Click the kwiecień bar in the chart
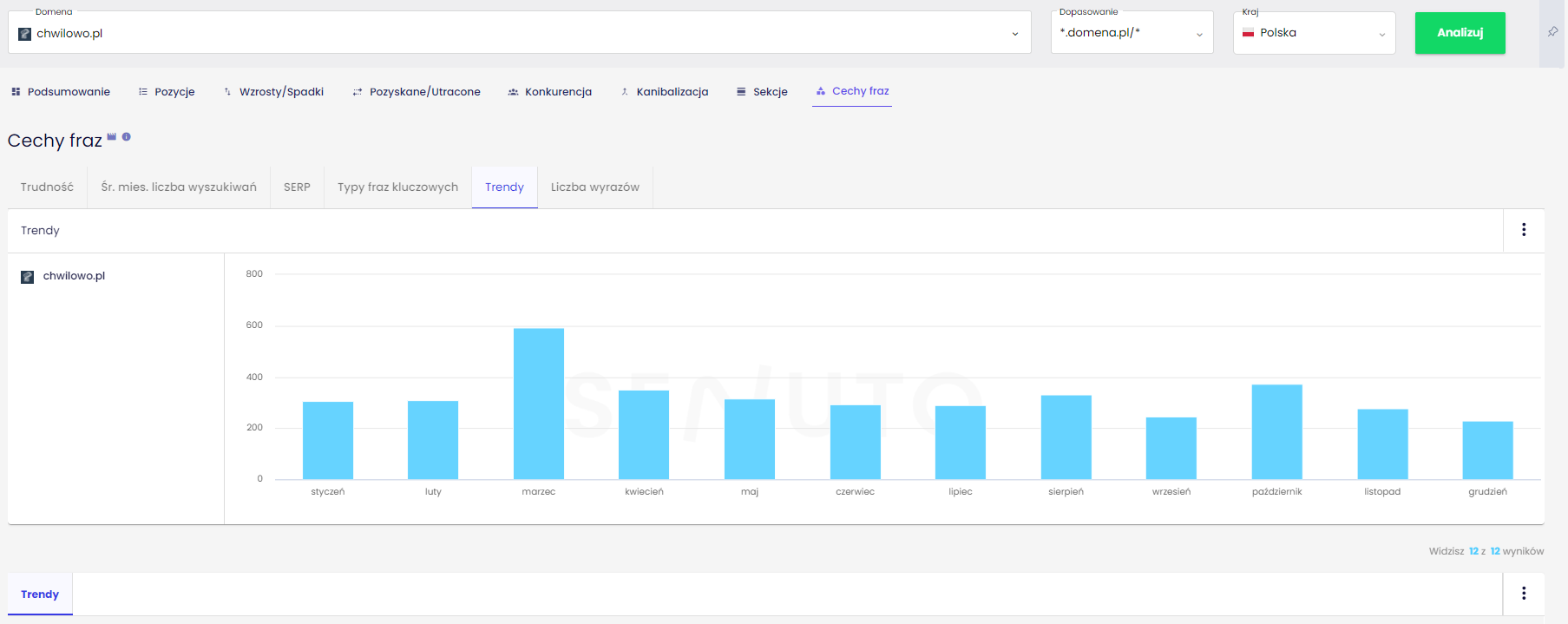This screenshot has width=1568, height=624. point(644,435)
